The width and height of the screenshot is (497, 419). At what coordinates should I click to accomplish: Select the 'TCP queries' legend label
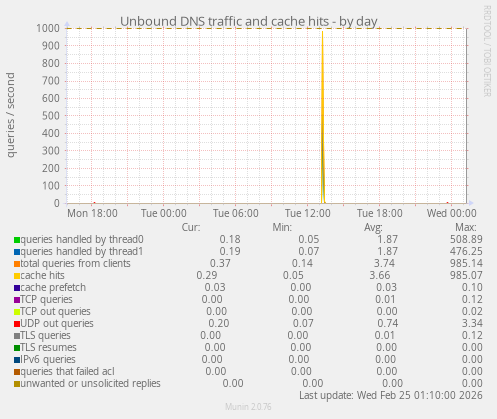point(46,299)
